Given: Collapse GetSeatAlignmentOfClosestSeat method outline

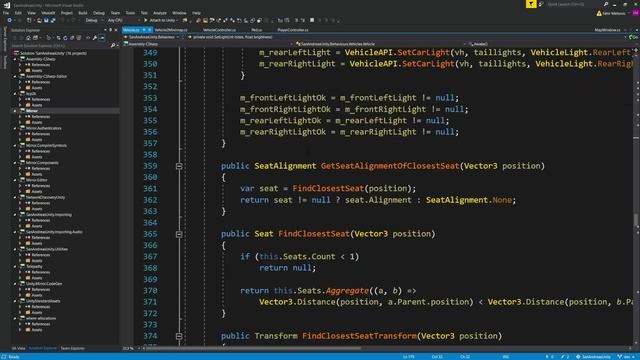Looking at the screenshot, I should [x=179, y=166].
